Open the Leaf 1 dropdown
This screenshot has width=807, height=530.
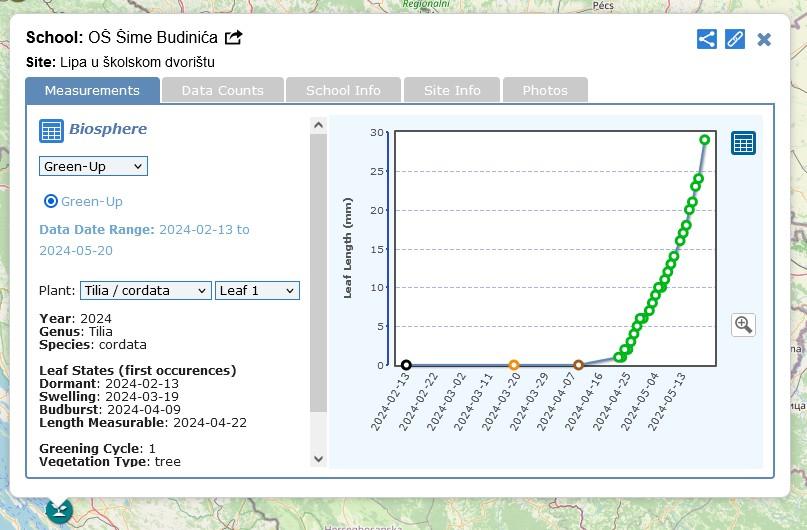pos(257,290)
